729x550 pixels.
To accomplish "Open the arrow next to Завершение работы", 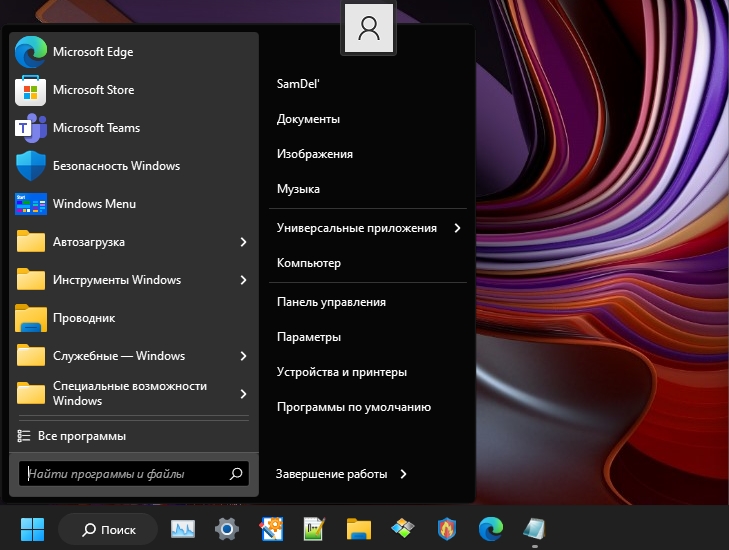I will 403,474.
